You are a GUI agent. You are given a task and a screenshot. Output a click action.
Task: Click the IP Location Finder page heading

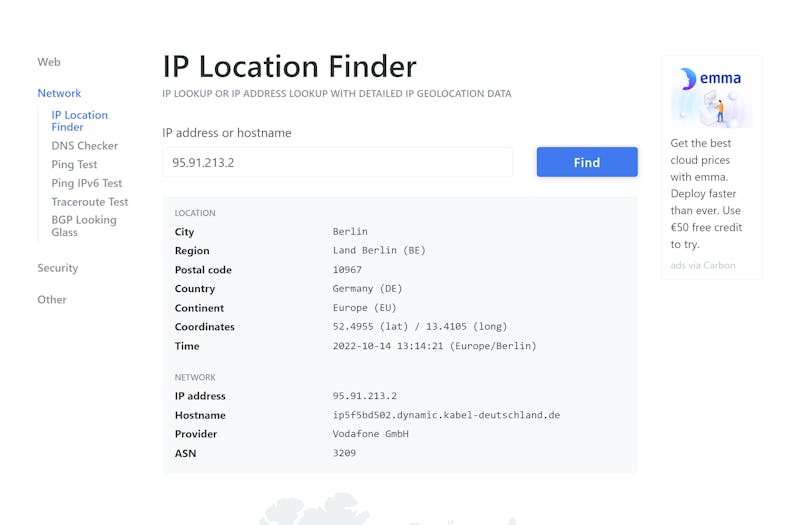[x=290, y=66]
